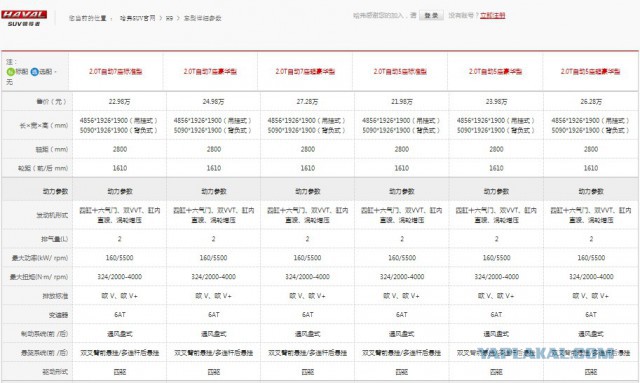Image resolution: width=640 pixels, height=383 pixels.
Task: Click the price cell 26.28万
Action: (591, 101)
